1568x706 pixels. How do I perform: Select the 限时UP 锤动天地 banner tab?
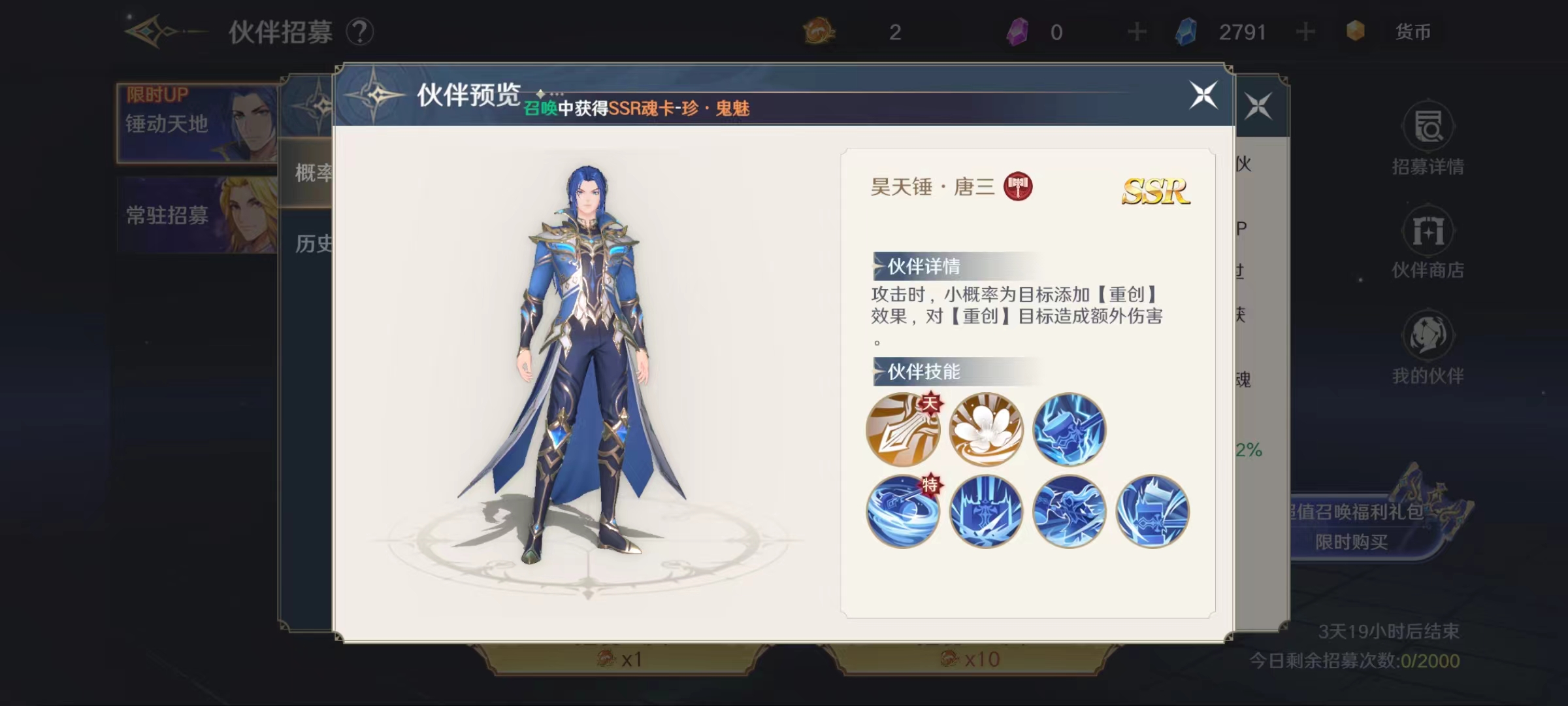(197, 123)
